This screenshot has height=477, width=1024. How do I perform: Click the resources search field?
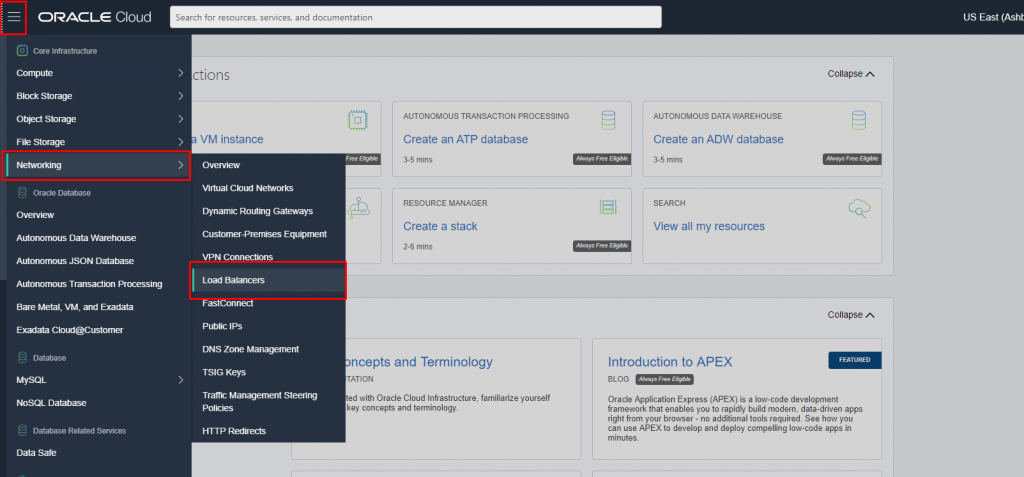[x=415, y=17]
